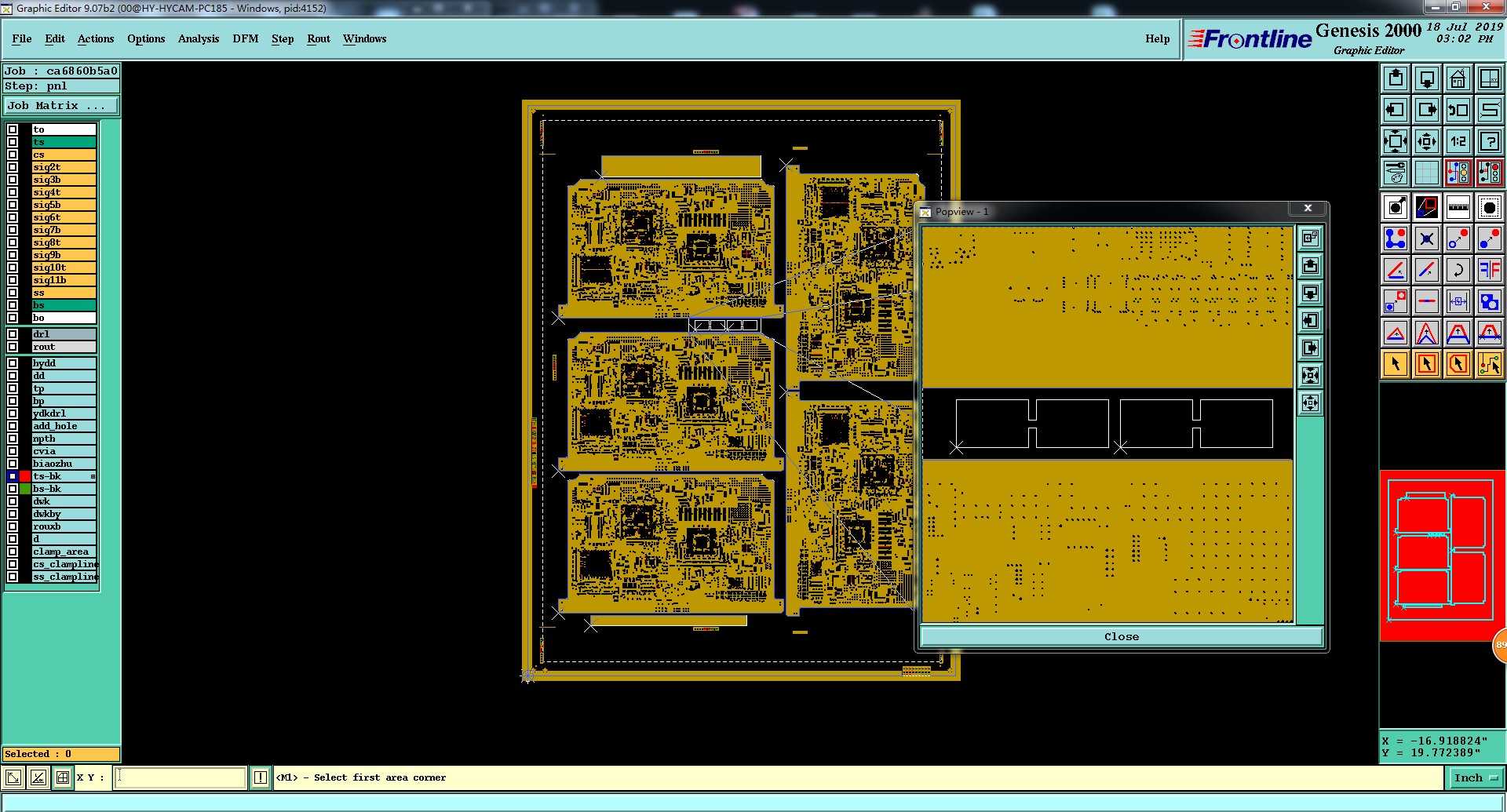Image resolution: width=1507 pixels, height=812 pixels.
Task: Select the polygon area select tool
Action: click(1458, 364)
